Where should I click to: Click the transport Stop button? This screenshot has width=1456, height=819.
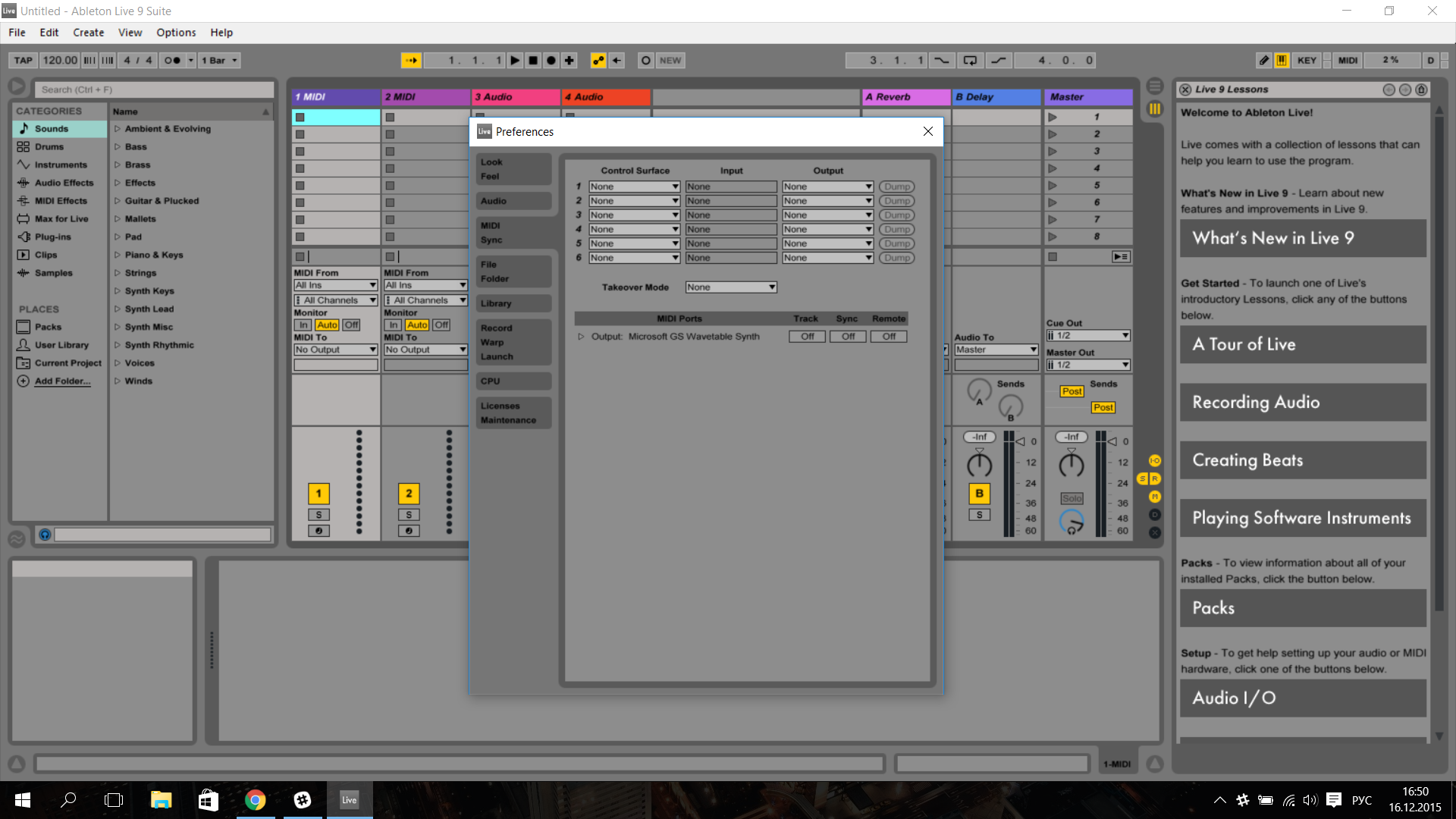pos(533,61)
